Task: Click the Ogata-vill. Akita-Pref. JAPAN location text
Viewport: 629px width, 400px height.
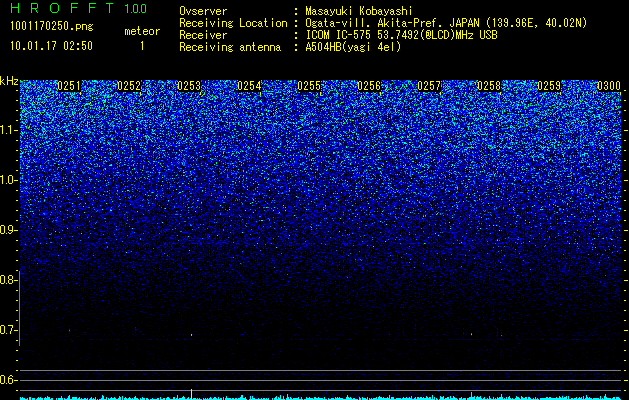Action: [446, 23]
